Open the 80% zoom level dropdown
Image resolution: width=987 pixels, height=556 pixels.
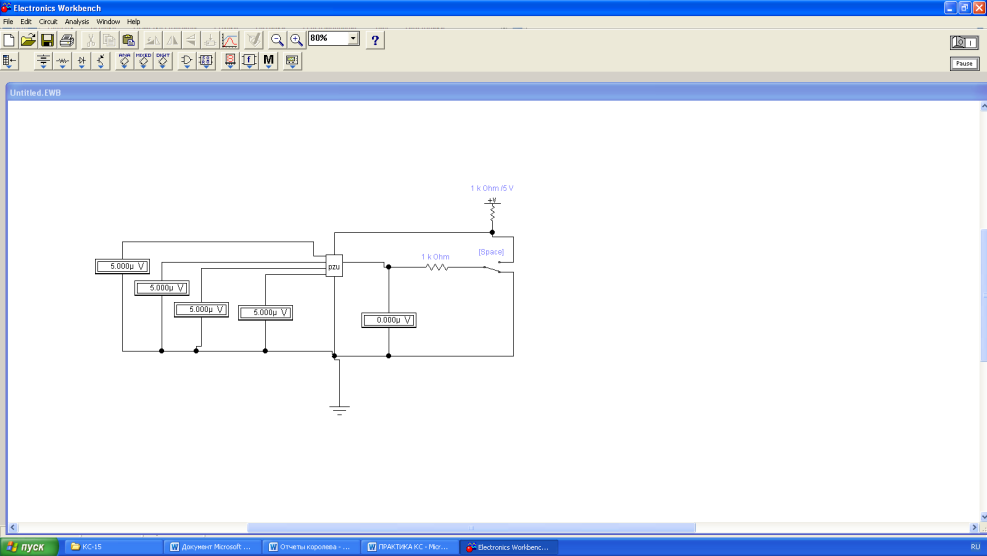[353, 39]
